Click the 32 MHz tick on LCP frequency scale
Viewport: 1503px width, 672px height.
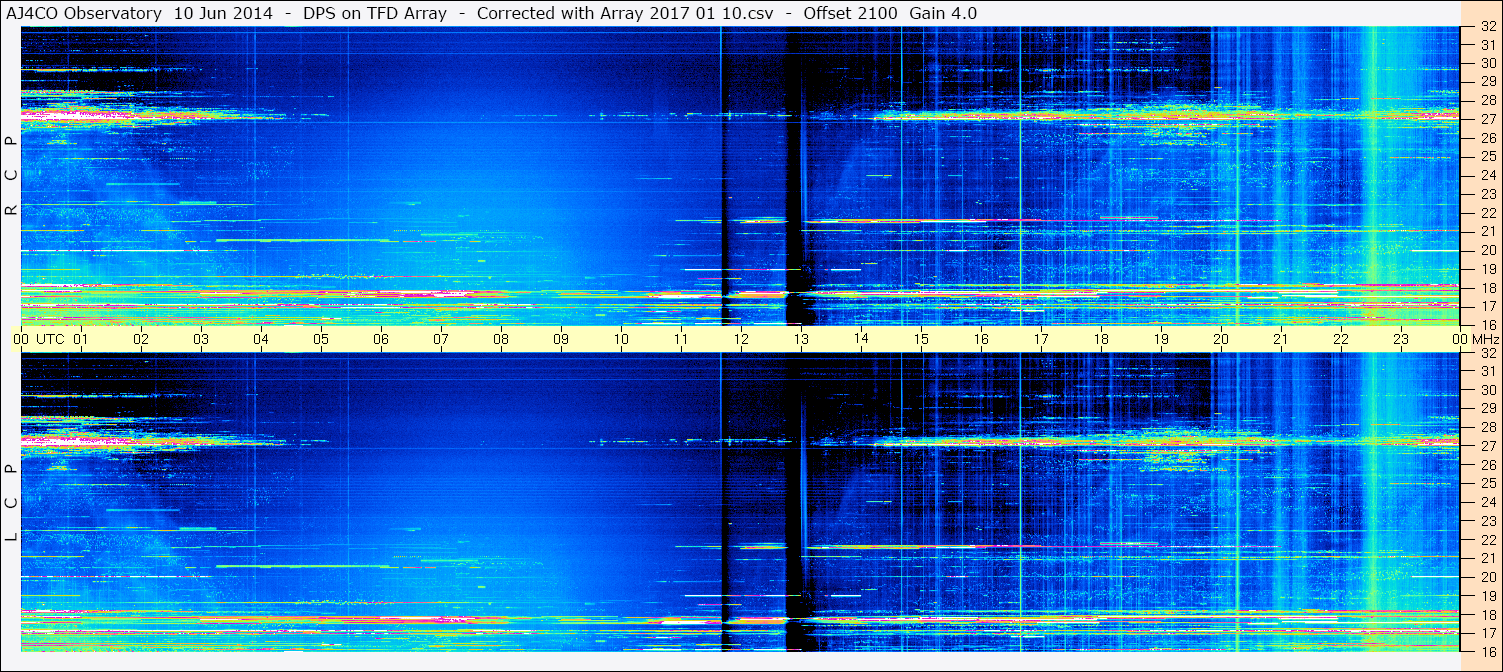pos(1487,353)
